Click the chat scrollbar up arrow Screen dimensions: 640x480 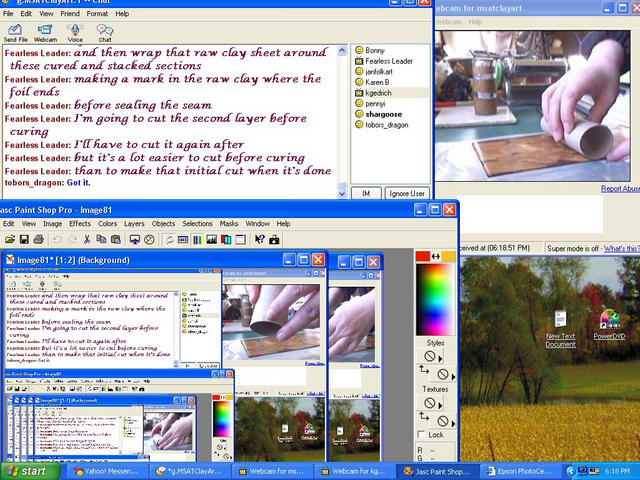pos(342,50)
